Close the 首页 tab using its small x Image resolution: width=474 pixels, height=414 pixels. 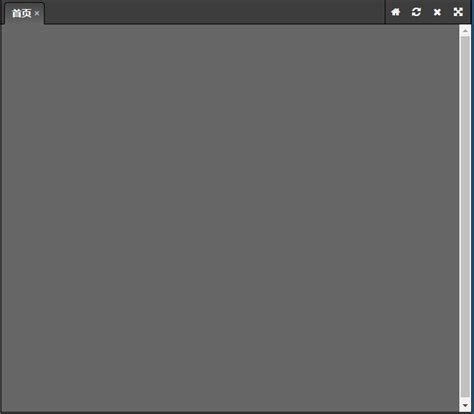[x=37, y=13]
